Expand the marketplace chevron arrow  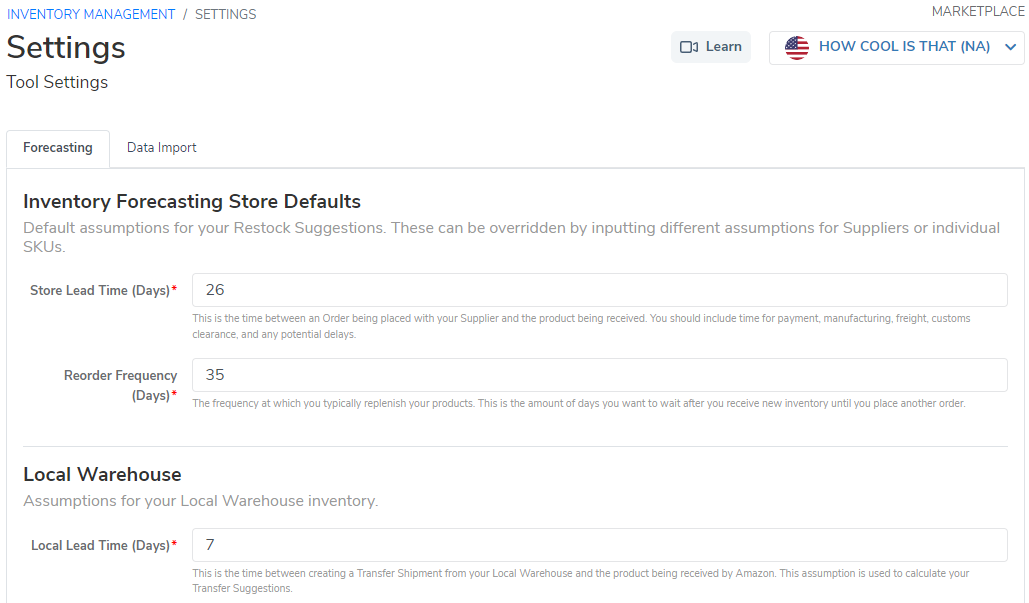coord(1010,47)
